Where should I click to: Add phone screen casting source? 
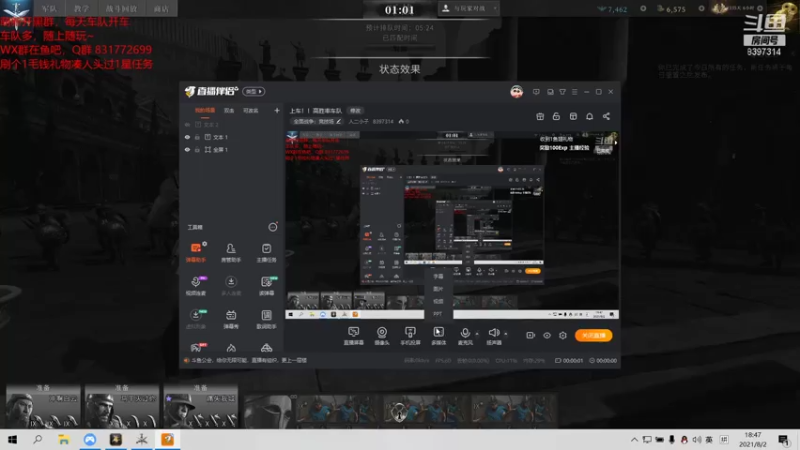coord(410,336)
